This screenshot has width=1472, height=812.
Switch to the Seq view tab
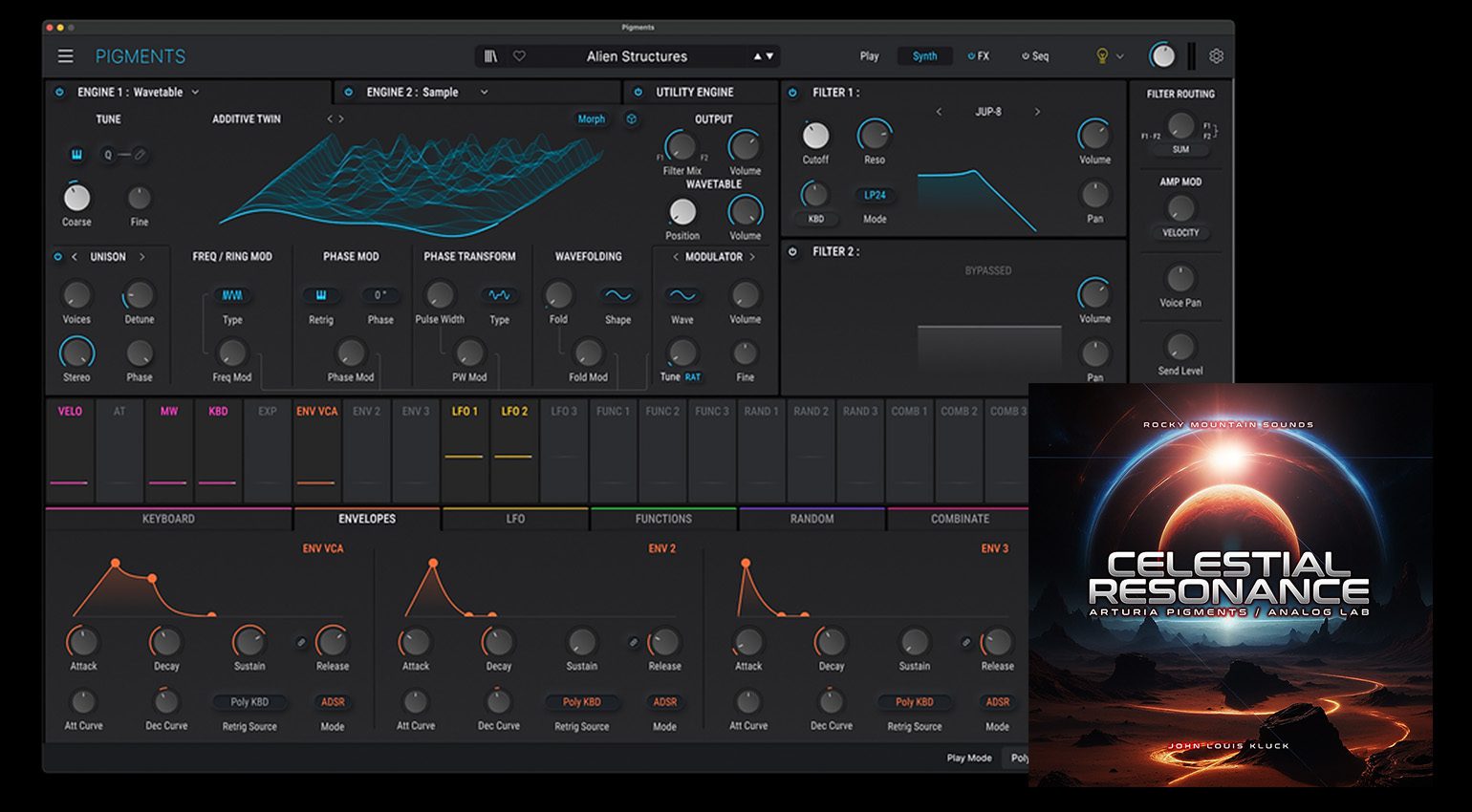coord(1035,56)
